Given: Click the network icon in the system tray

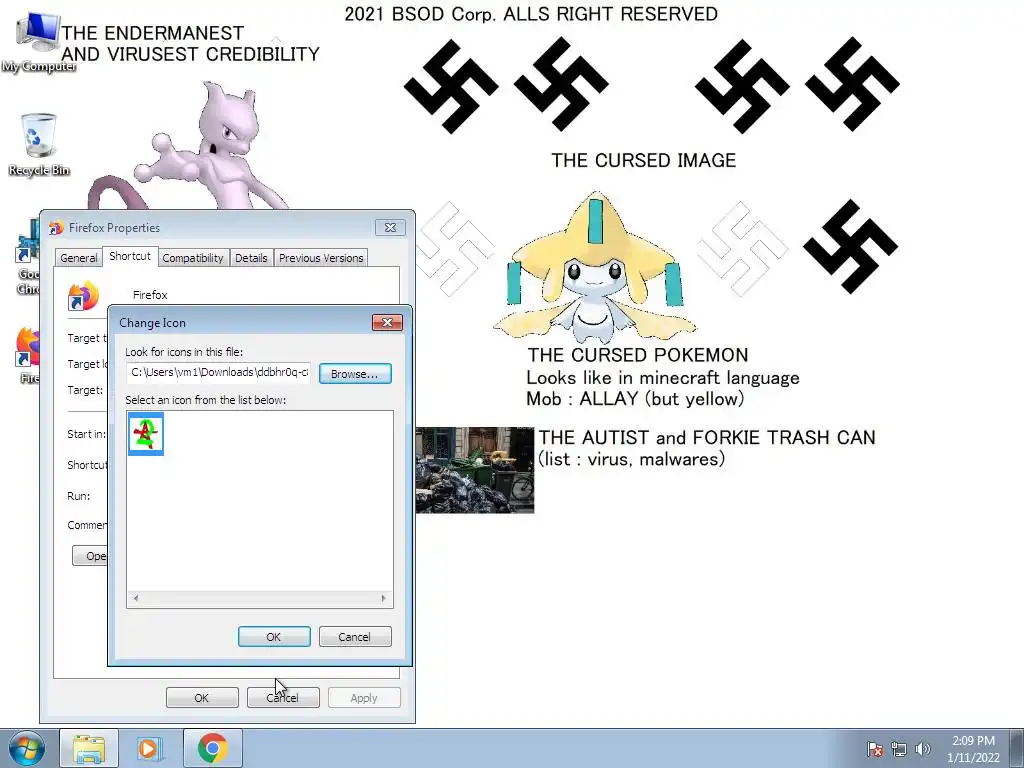Looking at the screenshot, I should [899, 749].
